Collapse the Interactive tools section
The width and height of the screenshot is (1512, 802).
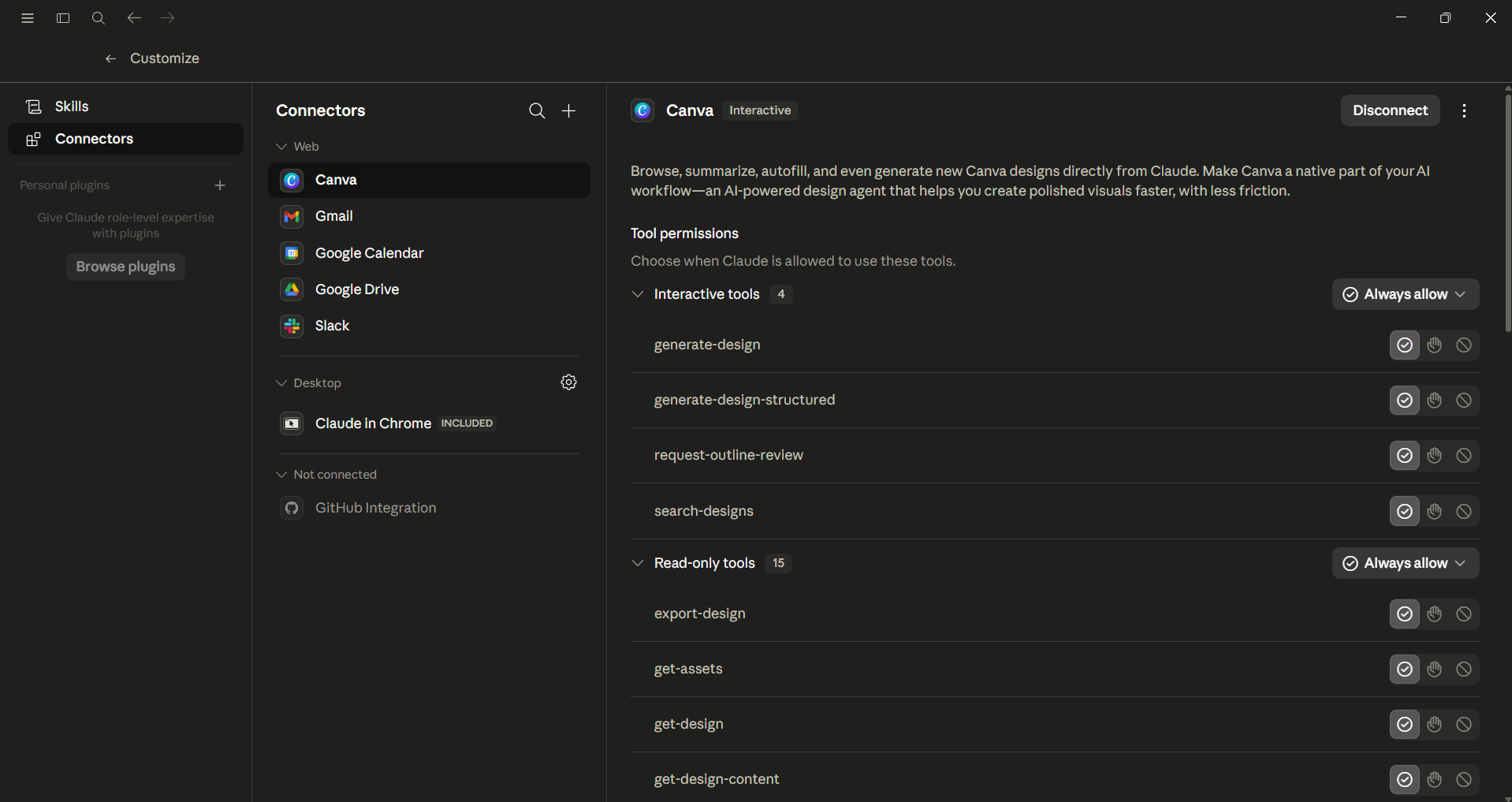638,294
